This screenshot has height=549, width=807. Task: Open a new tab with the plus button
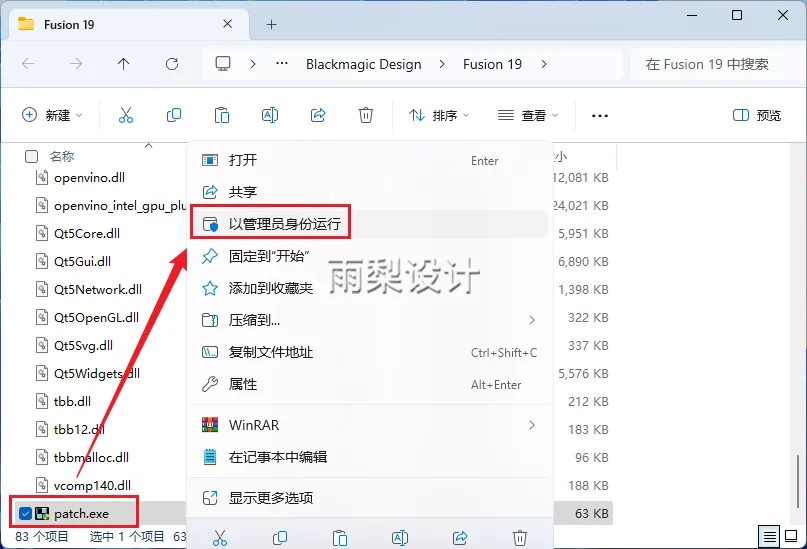point(271,24)
